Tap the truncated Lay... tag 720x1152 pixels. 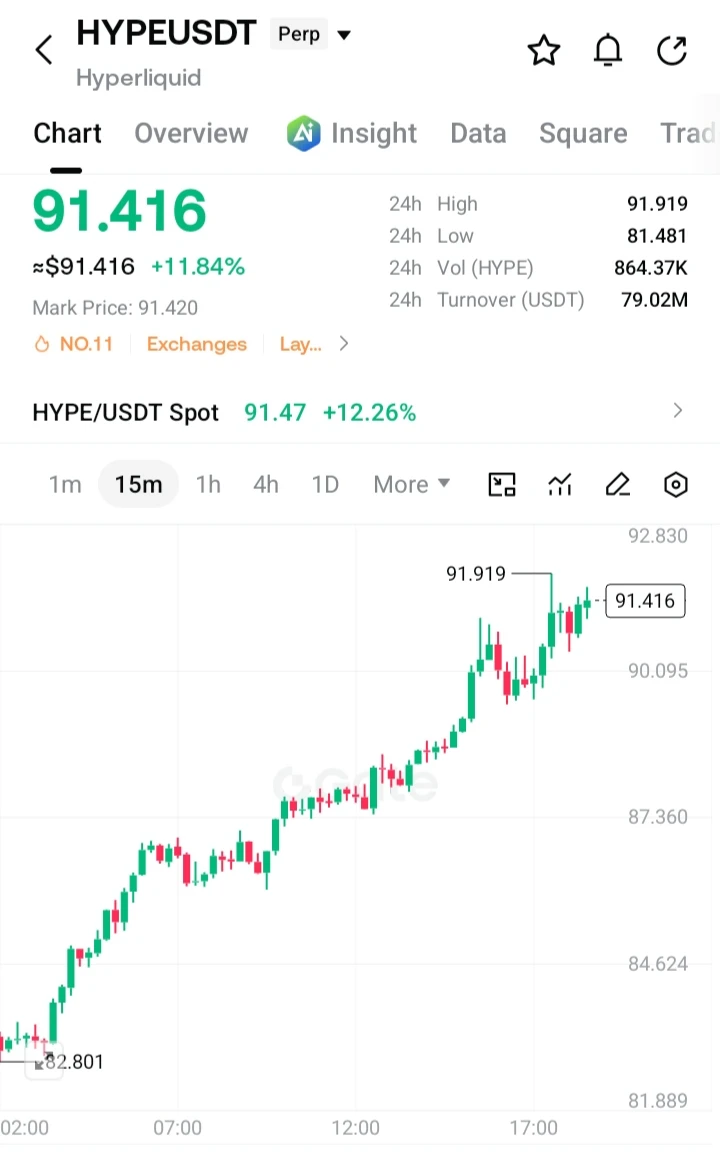300,344
